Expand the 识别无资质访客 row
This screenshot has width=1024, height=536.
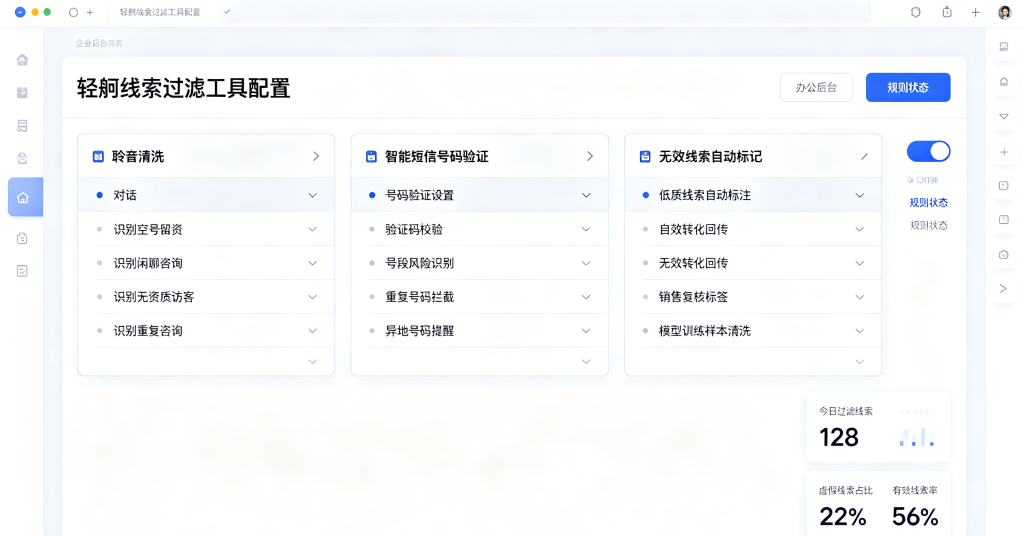click(312, 297)
